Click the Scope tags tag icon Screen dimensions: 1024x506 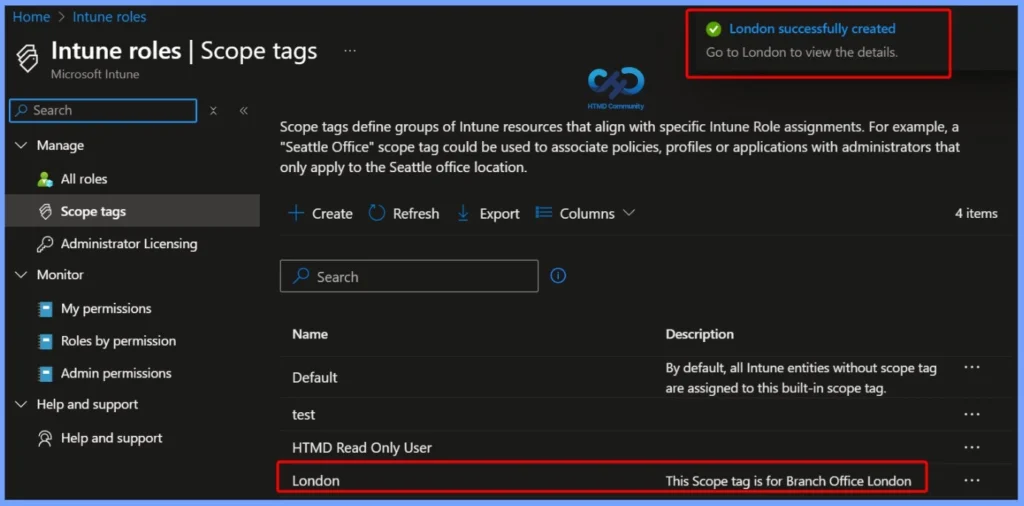45,212
